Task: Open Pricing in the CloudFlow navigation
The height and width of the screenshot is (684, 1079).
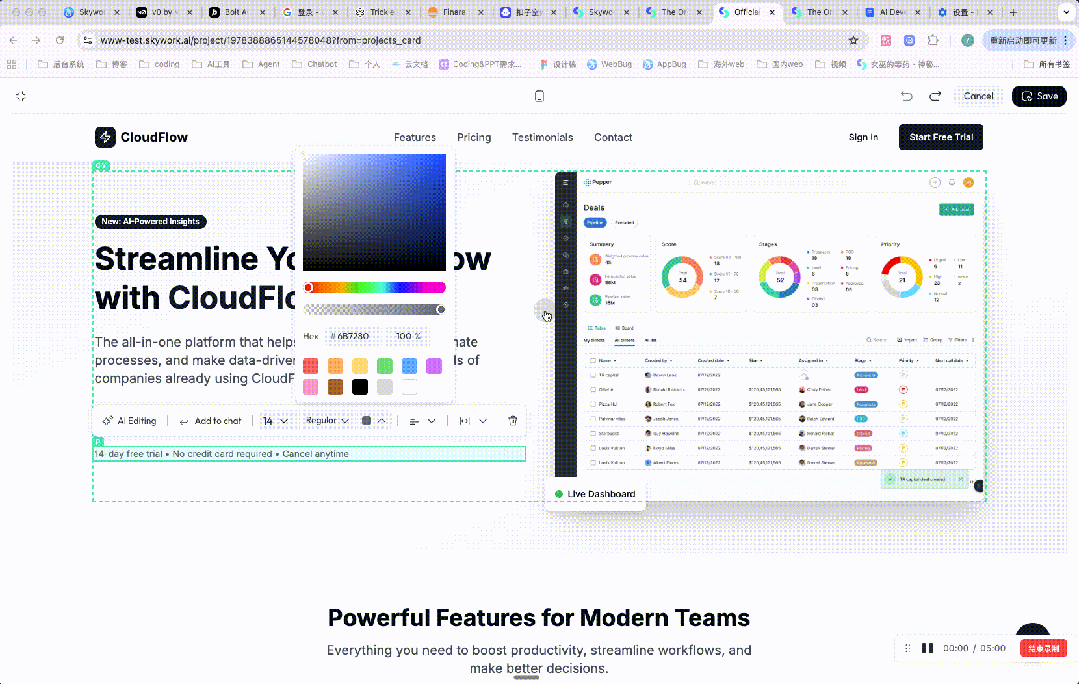Action: [474, 137]
